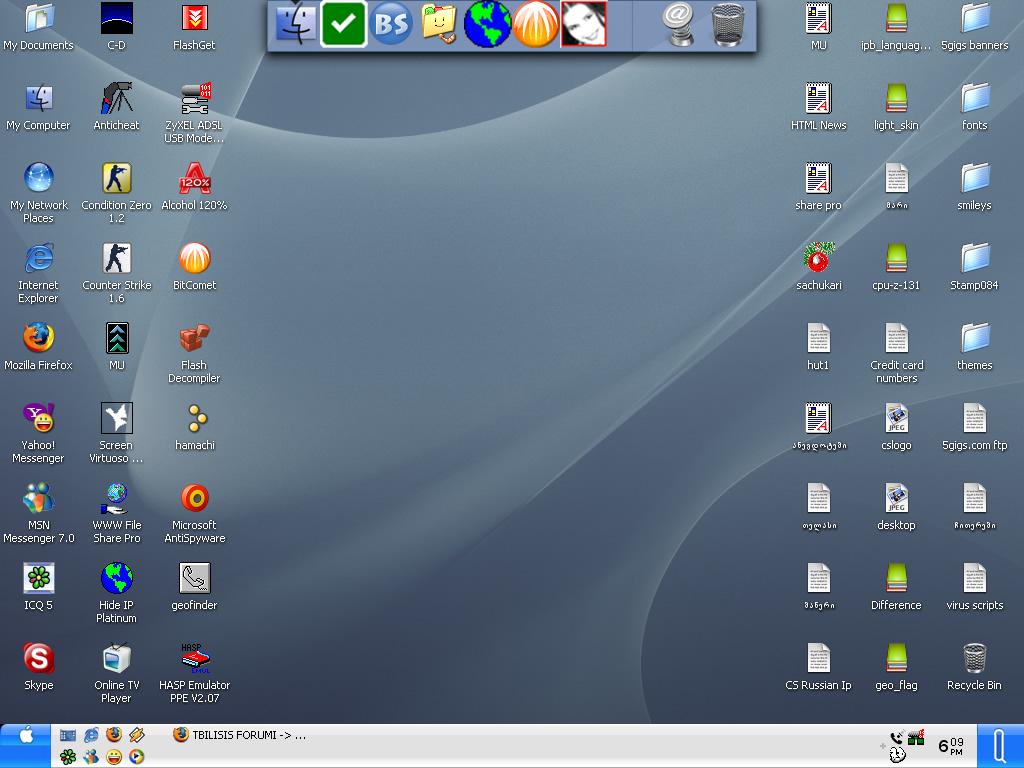Screen dimensions: 1024x768
Task: Launch Counter Strike 1.6 shortcut
Action: pyautogui.click(x=116, y=272)
